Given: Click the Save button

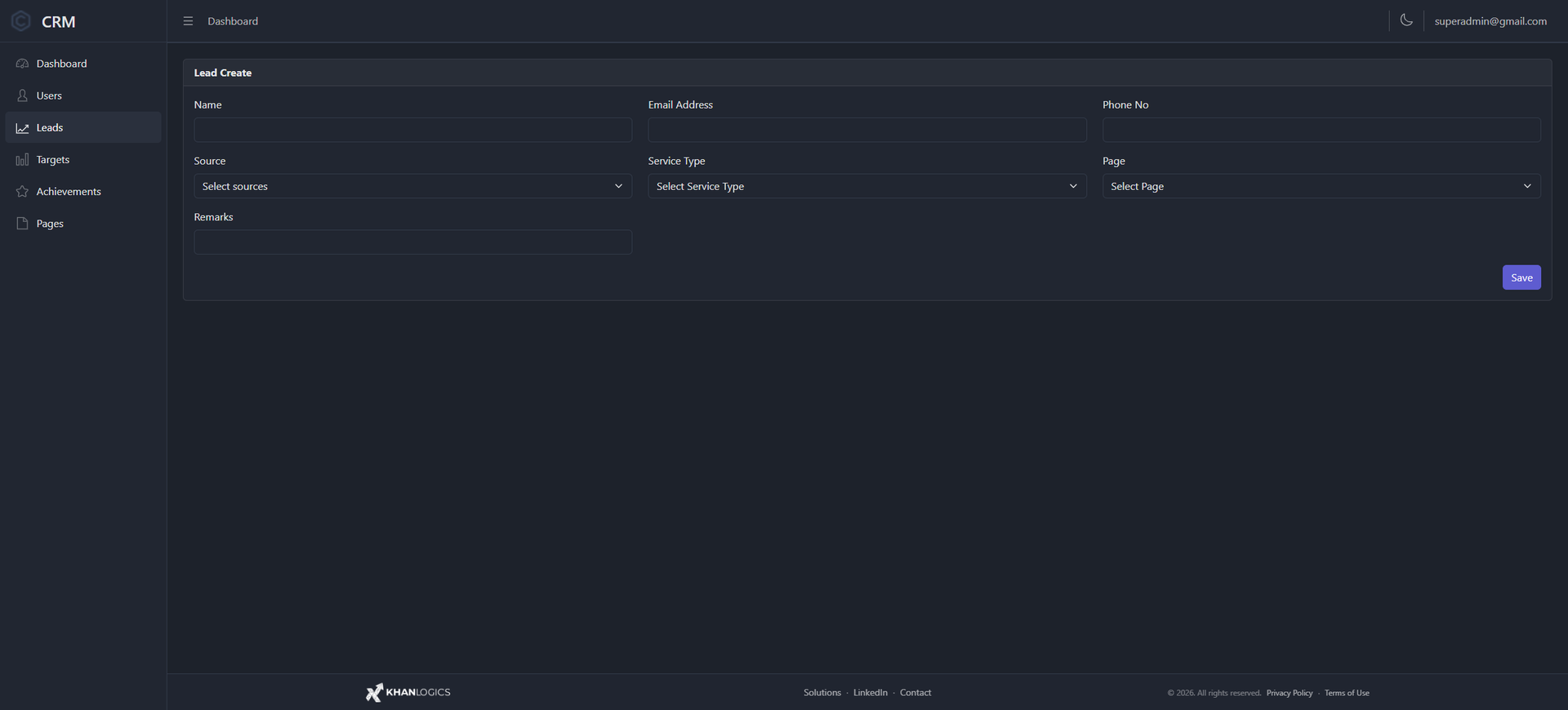Looking at the screenshot, I should tap(1521, 277).
